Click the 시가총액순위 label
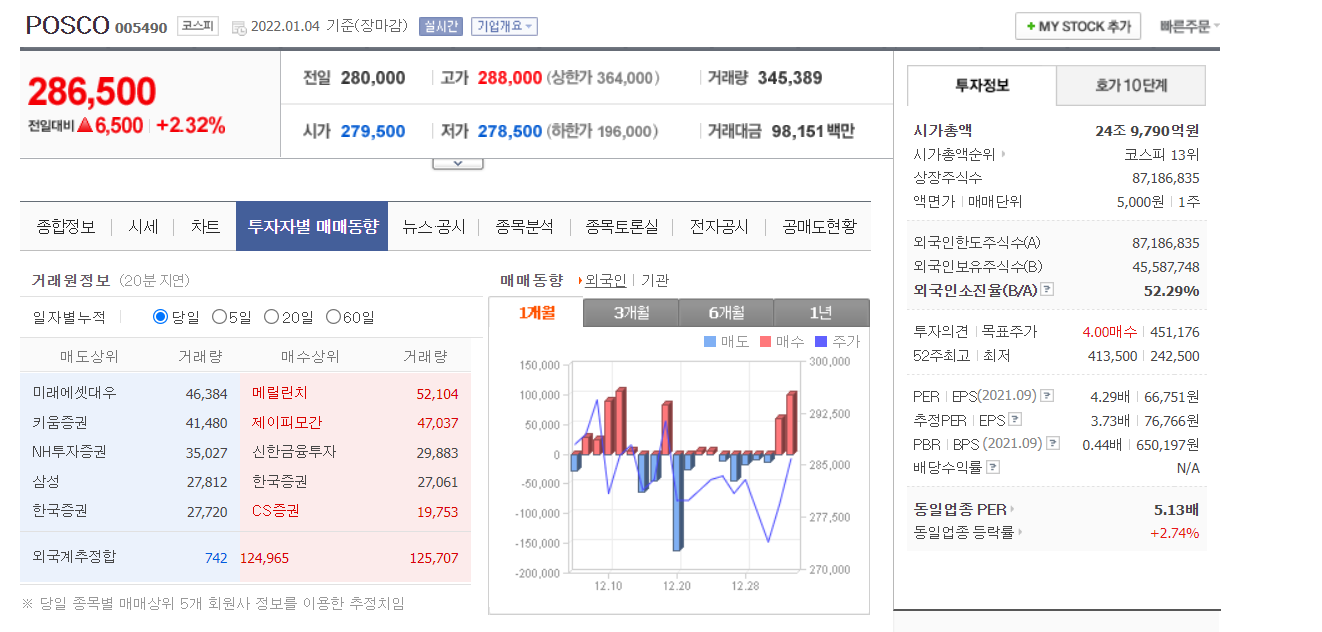 coord(955,155)
